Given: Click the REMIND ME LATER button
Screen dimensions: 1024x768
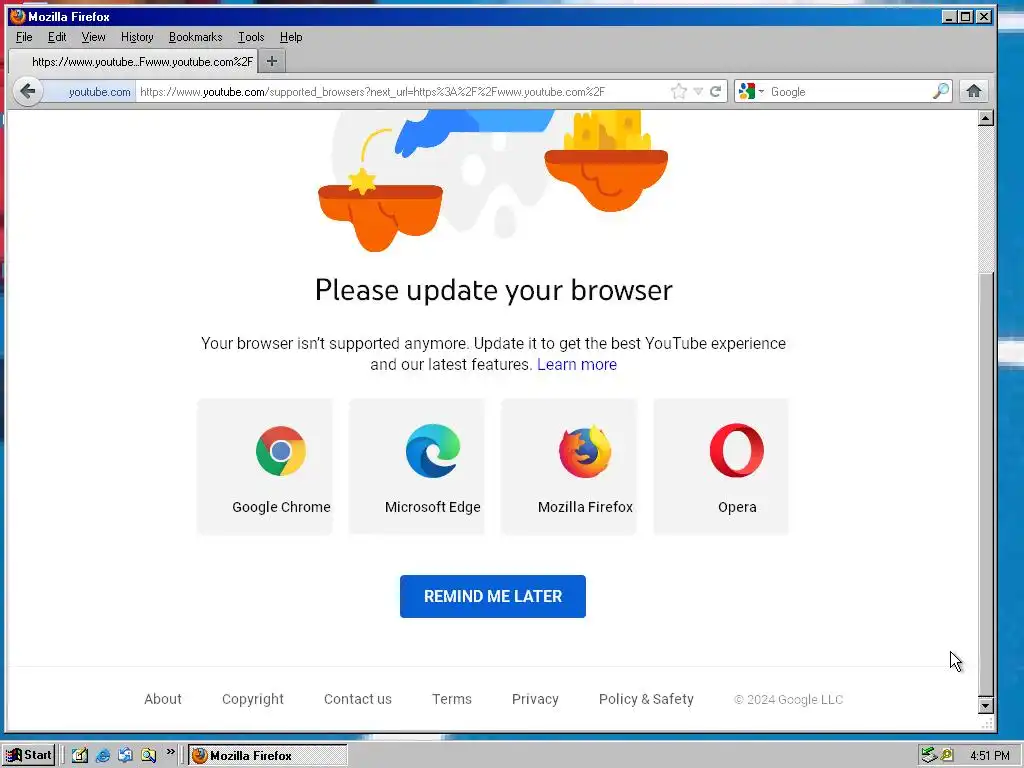Looking at the screenshot, I should [492, 596].
